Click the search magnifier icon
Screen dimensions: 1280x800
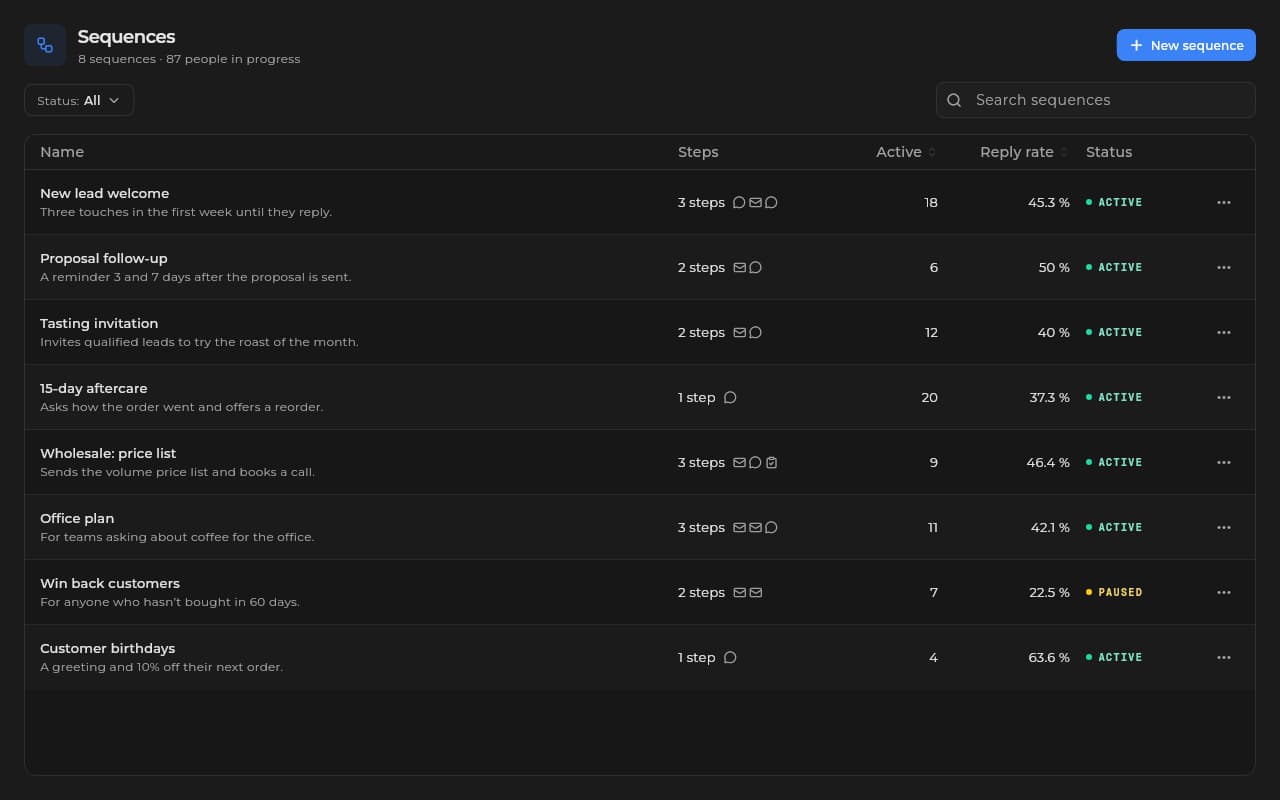point(954,100)
